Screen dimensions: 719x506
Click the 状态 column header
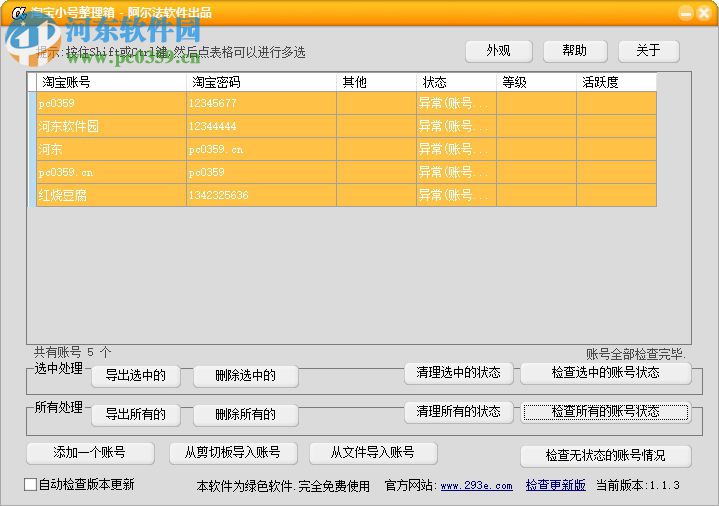pyautogui.click(x=456, y=82)
